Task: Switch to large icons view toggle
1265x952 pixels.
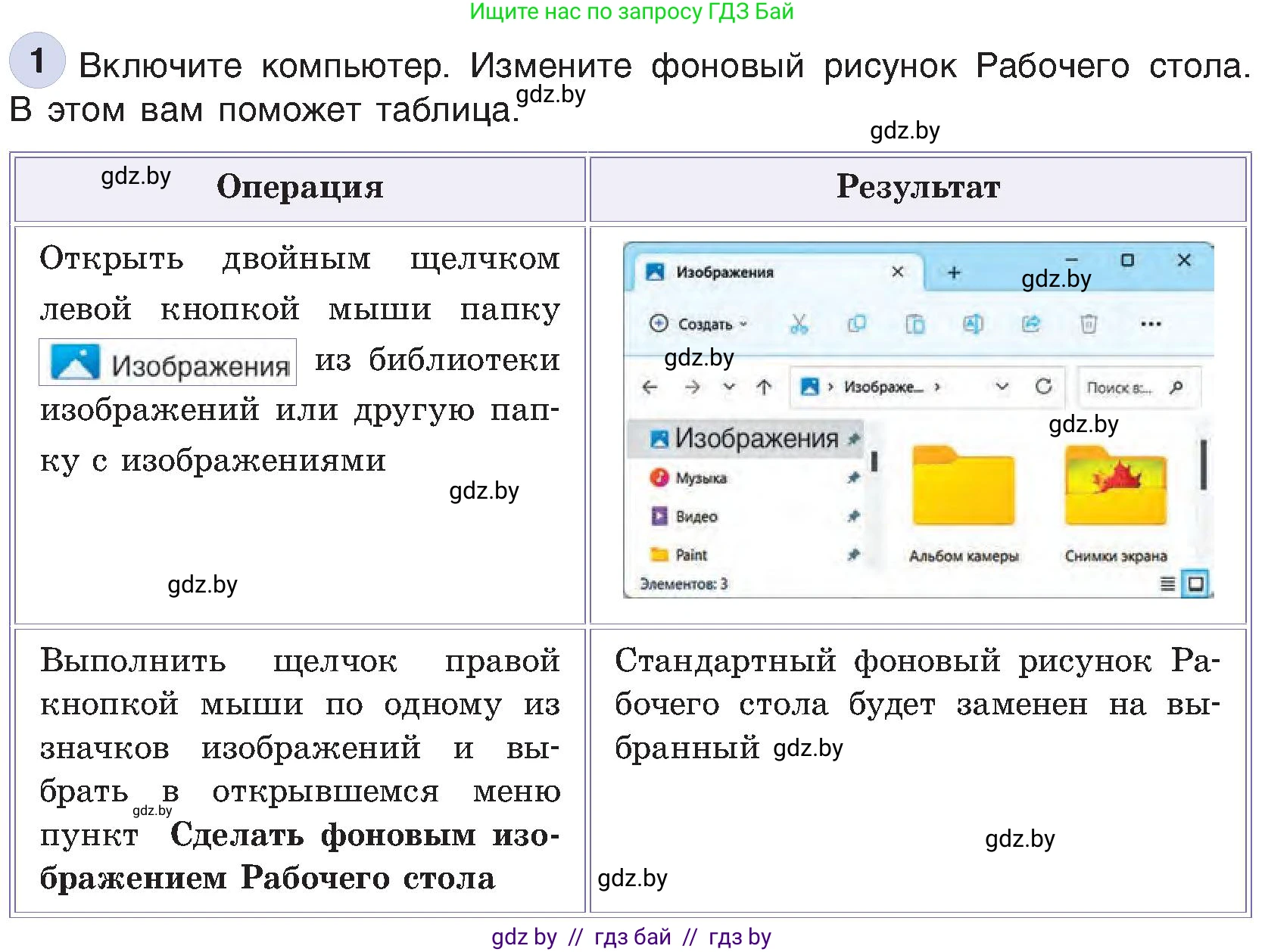Action: coord(1194,581)
